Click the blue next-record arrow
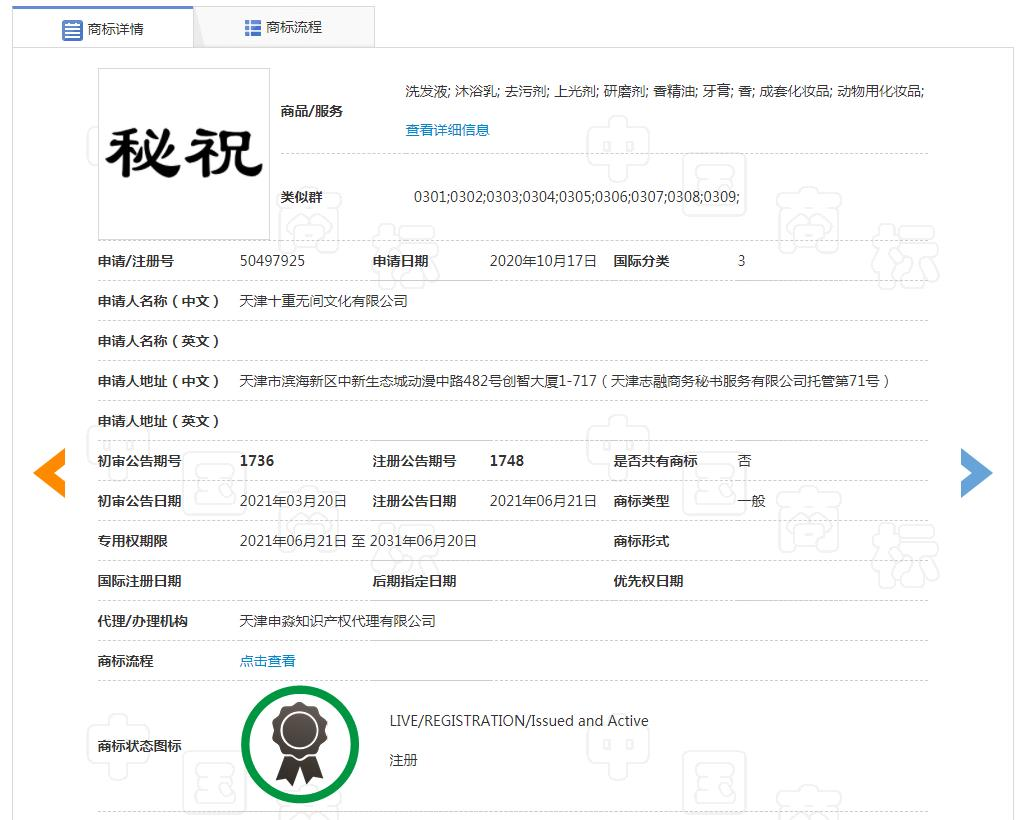 tap(976, 472)
